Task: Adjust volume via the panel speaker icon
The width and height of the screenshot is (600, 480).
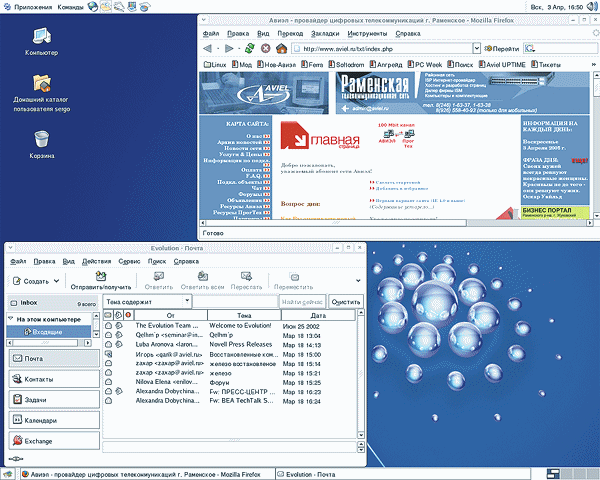Action: click(592, 7)
